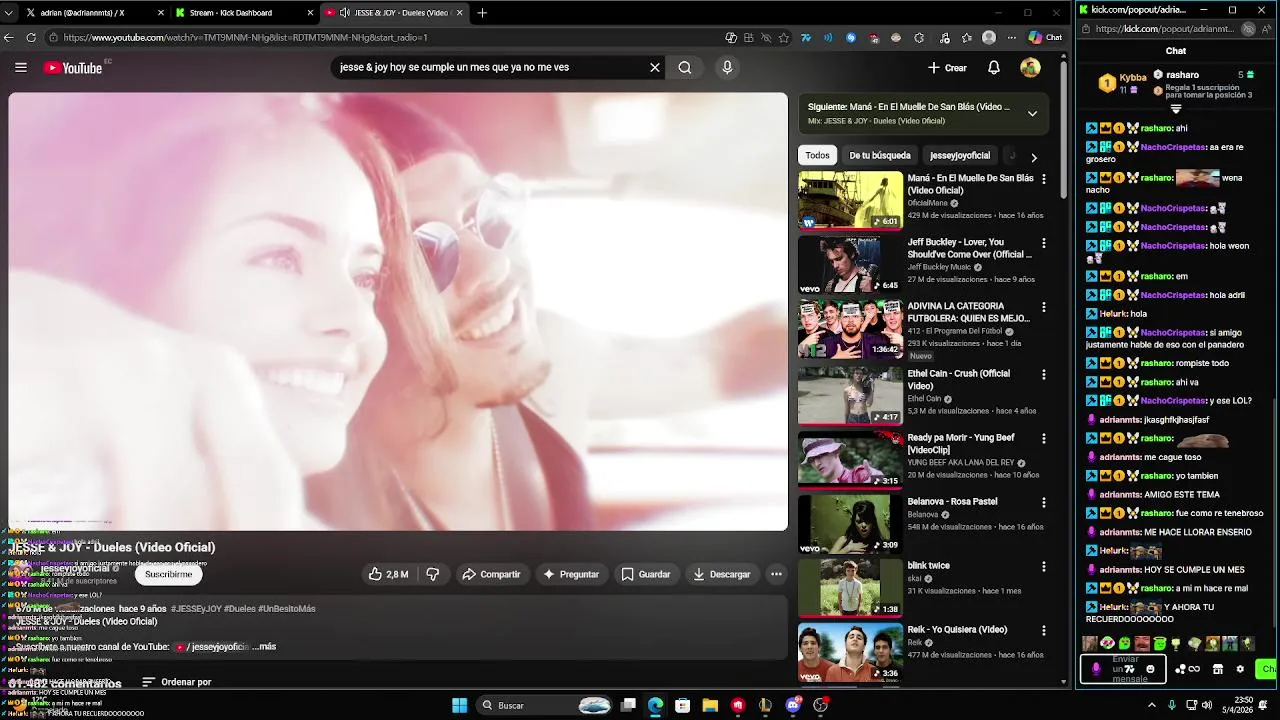The height and width of the screenshot is (720, 1280).
Task: Select the De tu búsqueda chip
Action: pyautogui.click(x=880, y=155)
